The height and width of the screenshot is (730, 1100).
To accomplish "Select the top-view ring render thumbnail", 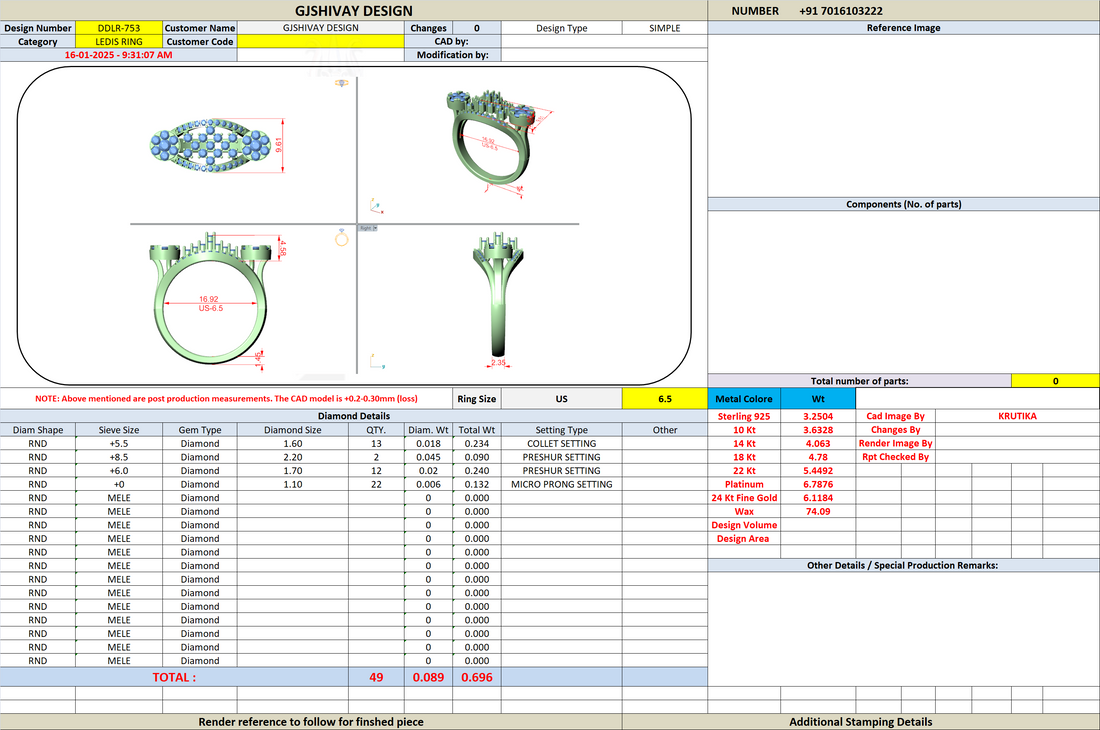I will (210, 146).
